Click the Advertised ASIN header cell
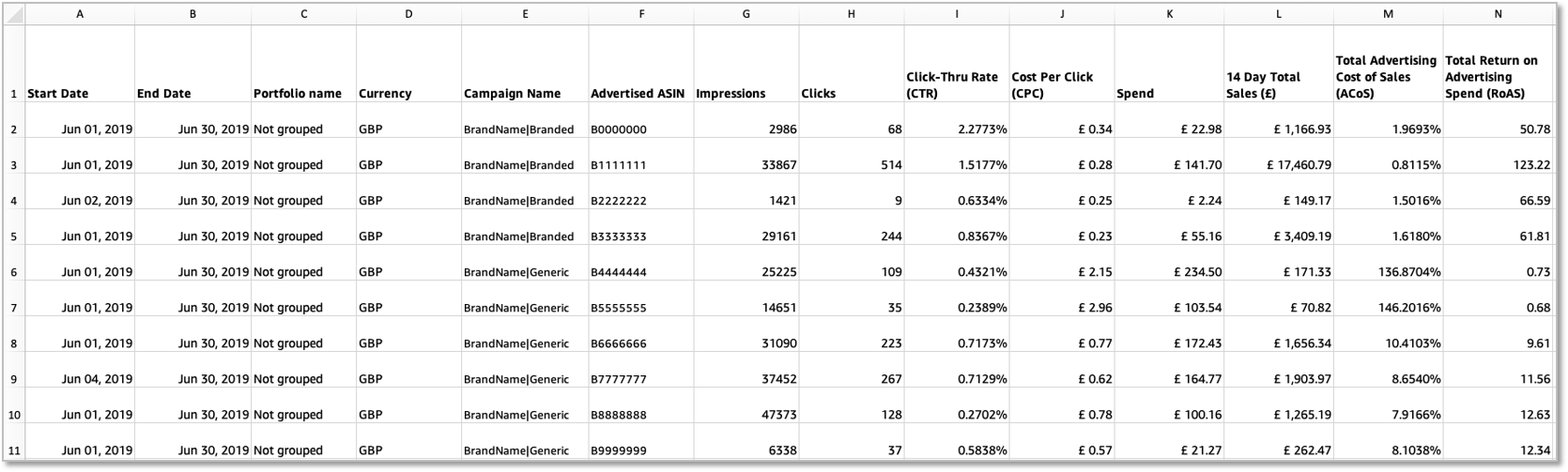The image size is (1568, 472). click(637, 94)
